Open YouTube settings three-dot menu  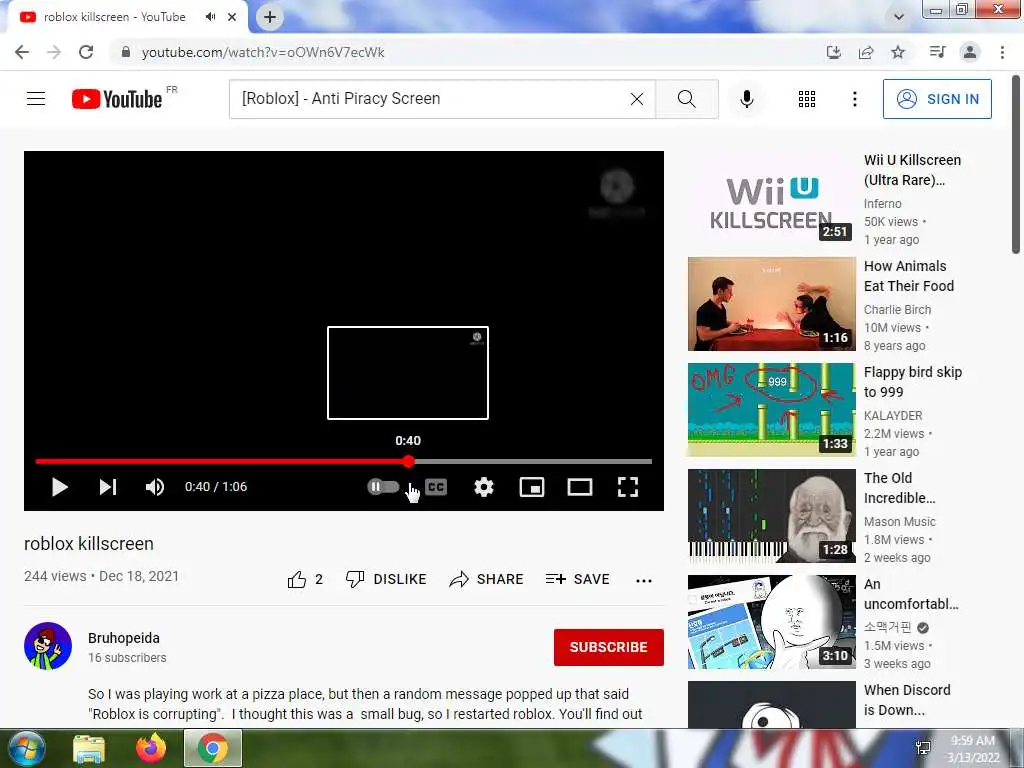pyautogui.click(x=854, y=99)
